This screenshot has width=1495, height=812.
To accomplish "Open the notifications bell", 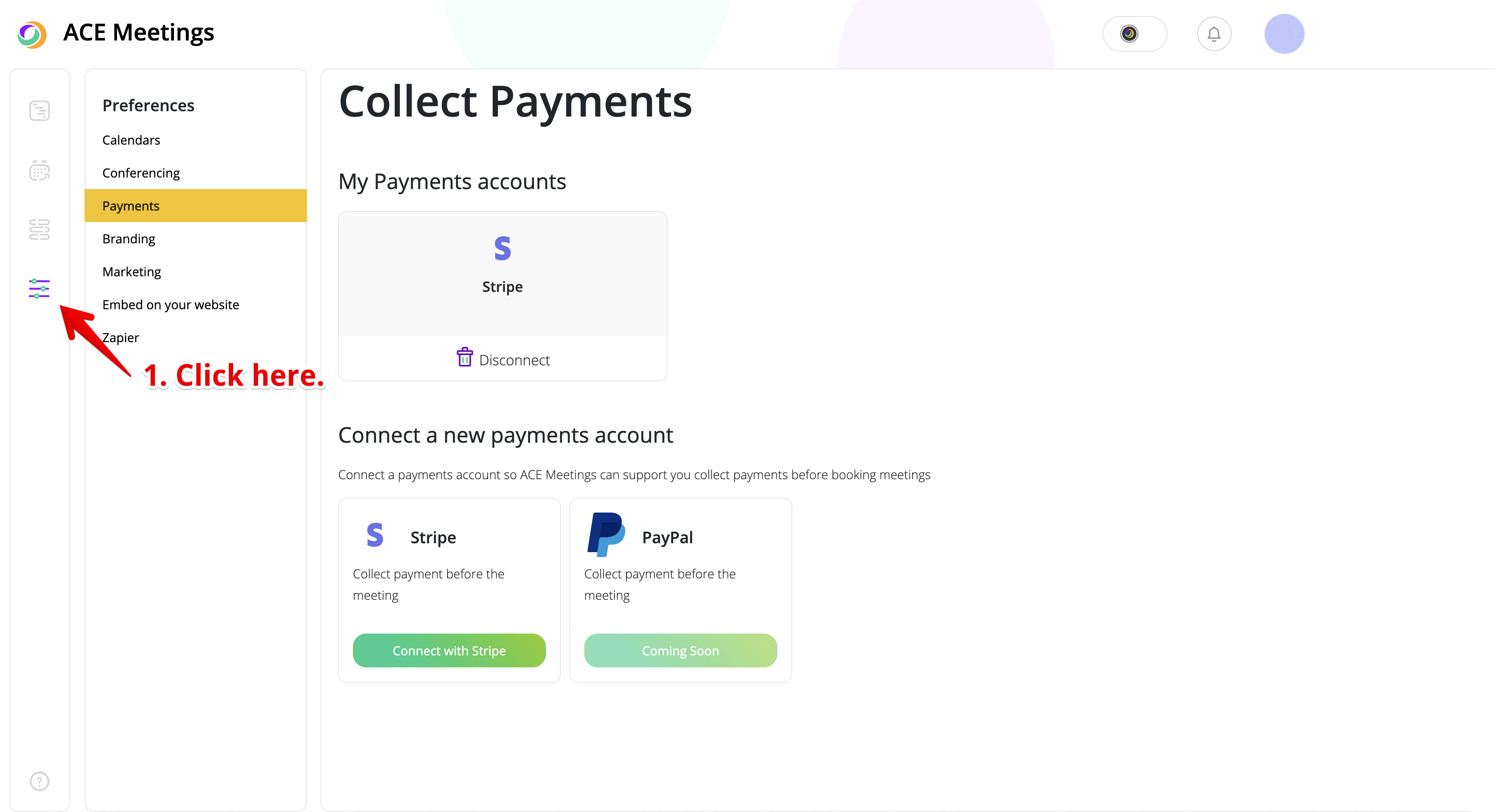I will pyautogui.click(x=1213, y=34).
